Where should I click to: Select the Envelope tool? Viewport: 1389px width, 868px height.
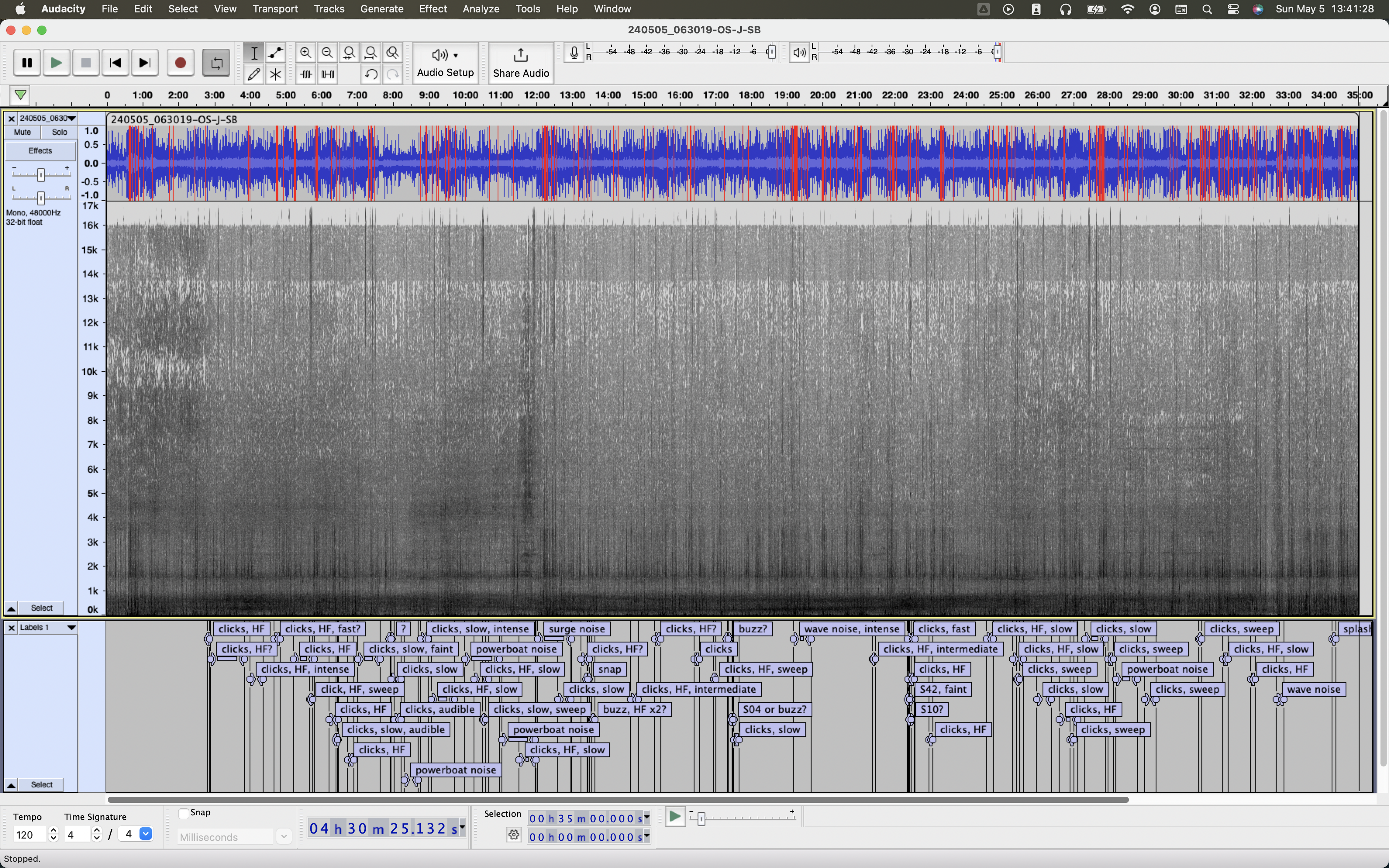click(276, 53)
